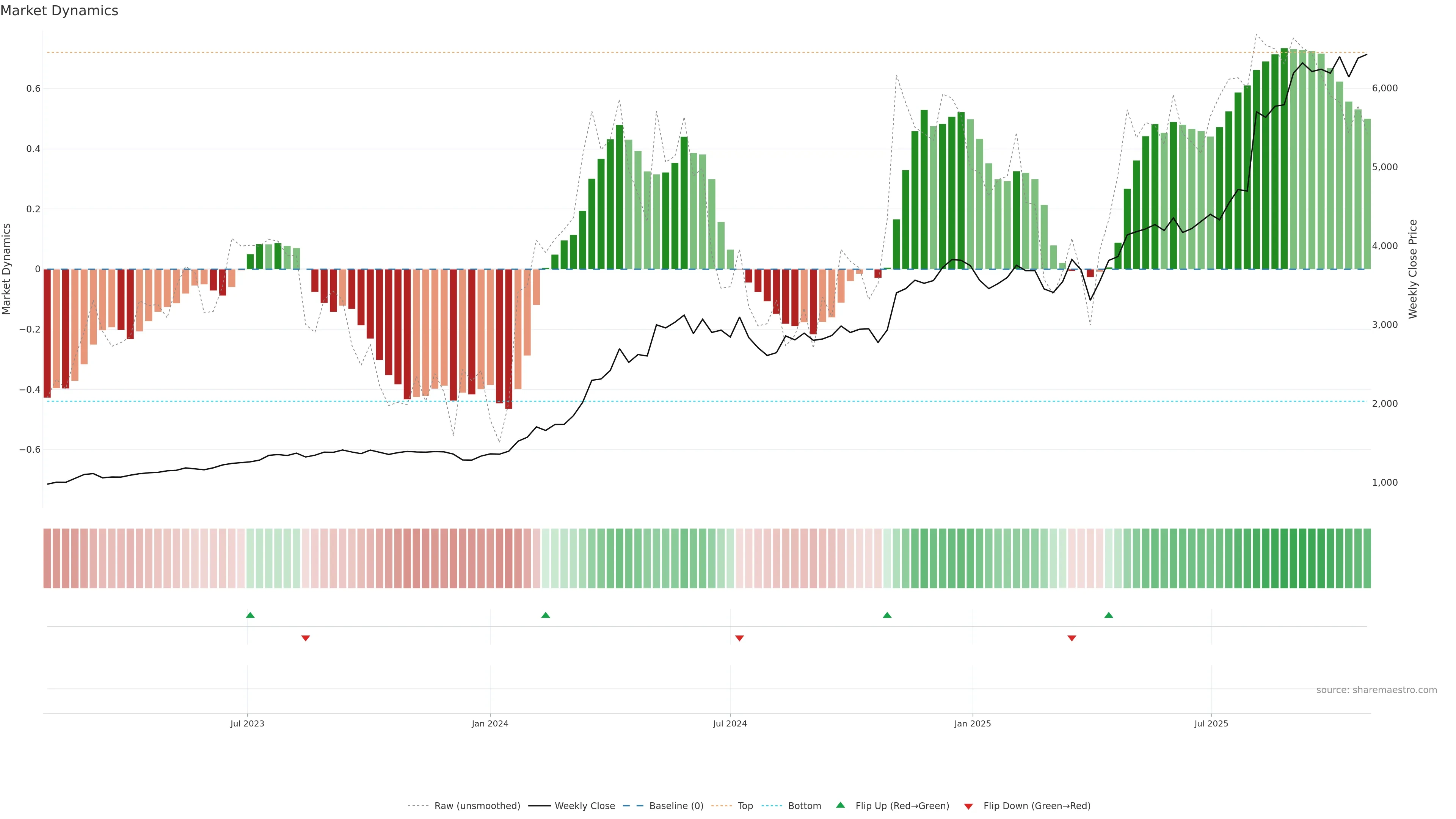Viewport: 1456px width, 819px height.
Task: Click the Market Dynamics chart title
Action: [60, 11]
